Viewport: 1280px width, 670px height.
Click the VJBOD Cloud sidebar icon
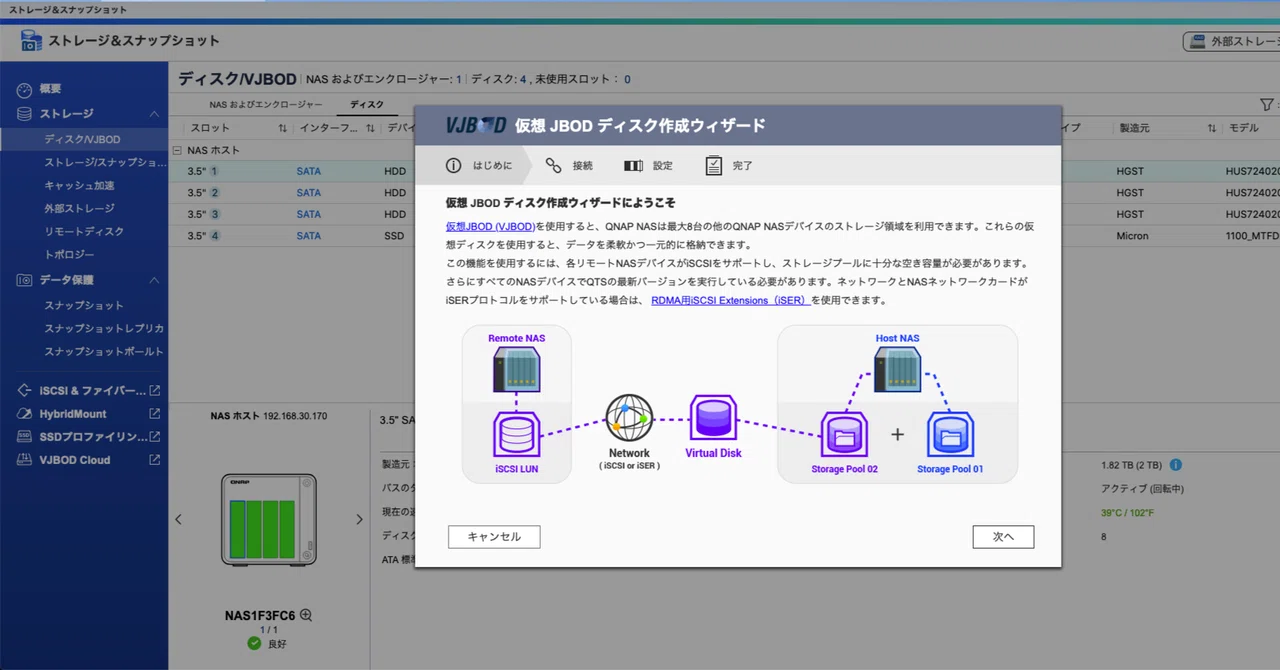click(25, 460)
